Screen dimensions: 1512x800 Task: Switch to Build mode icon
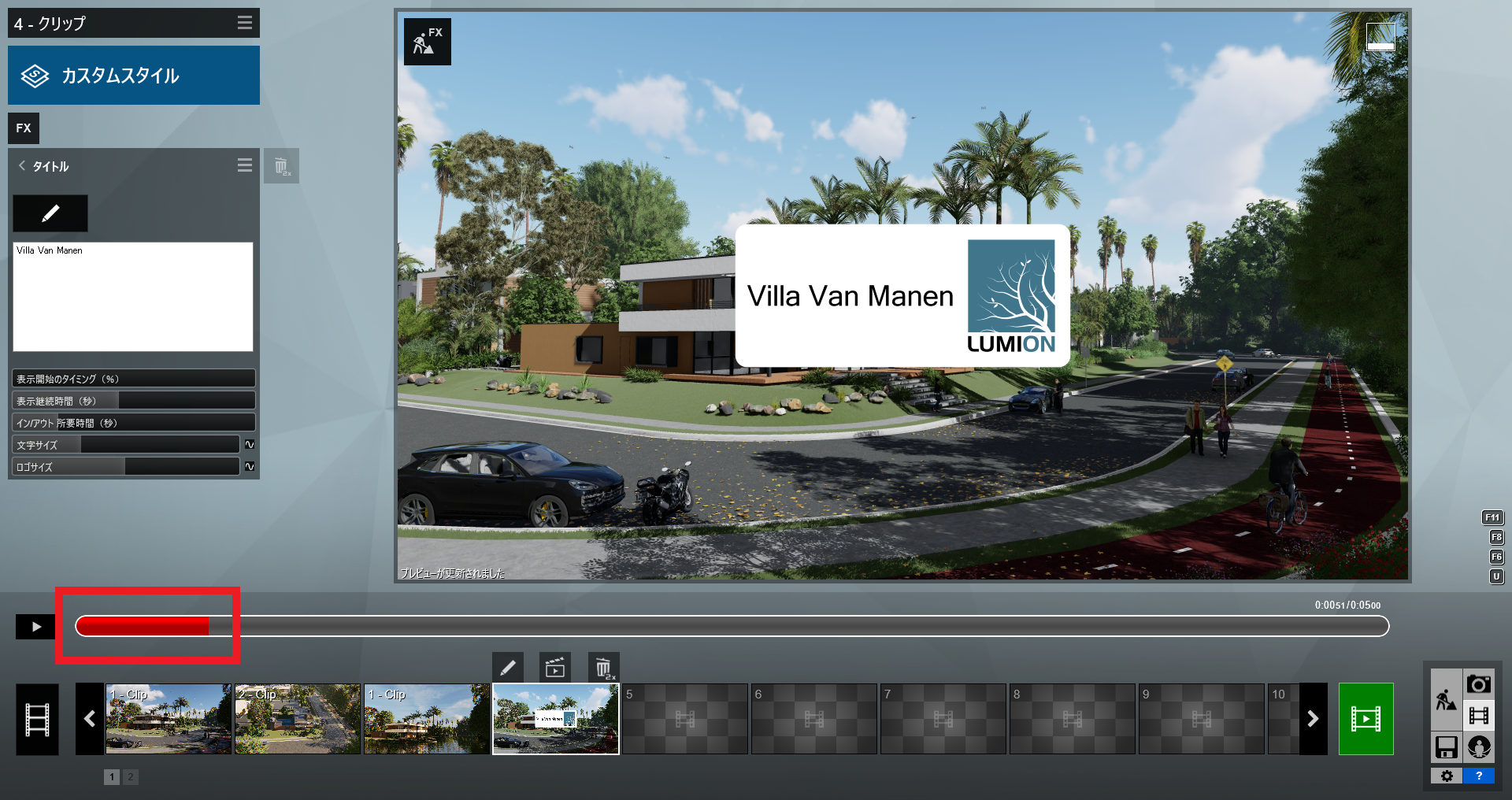coord(1446,699)
